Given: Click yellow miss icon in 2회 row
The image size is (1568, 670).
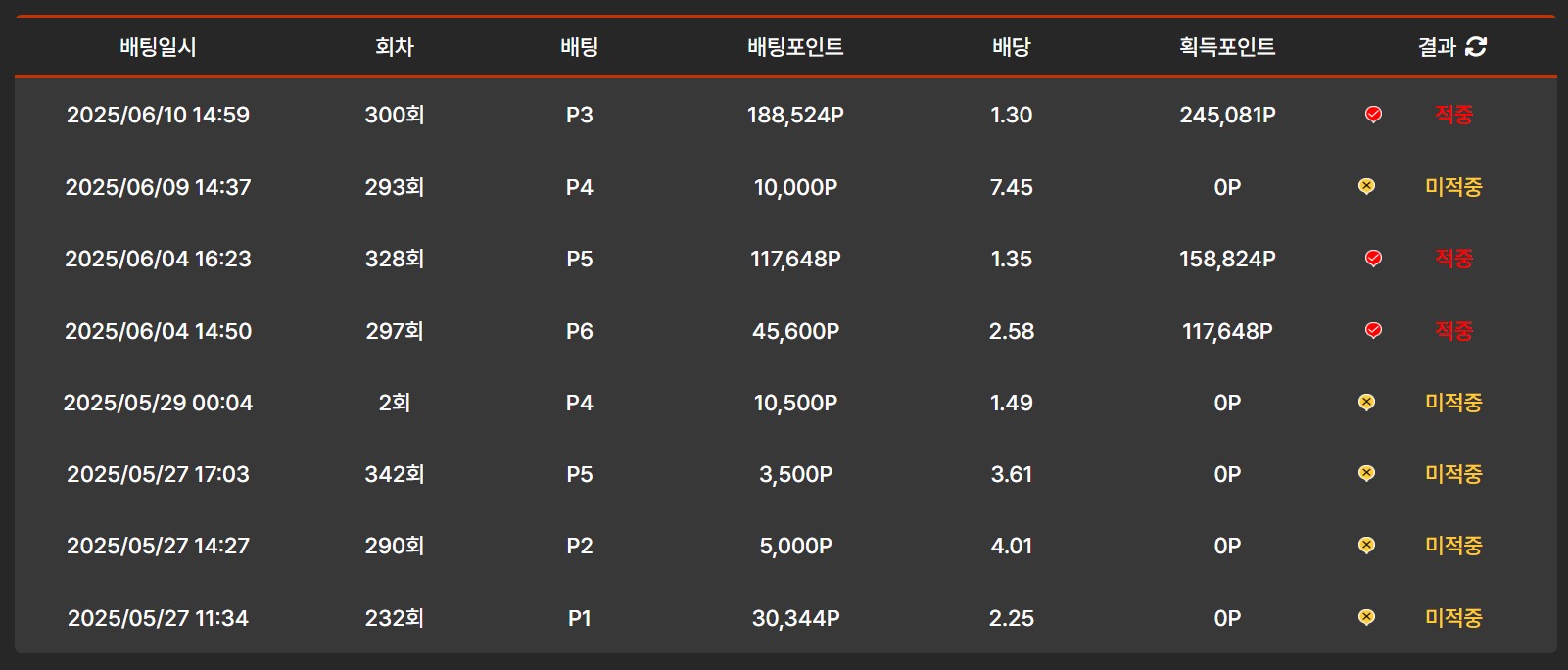Looking at the screenshot, I should 1366,403.
